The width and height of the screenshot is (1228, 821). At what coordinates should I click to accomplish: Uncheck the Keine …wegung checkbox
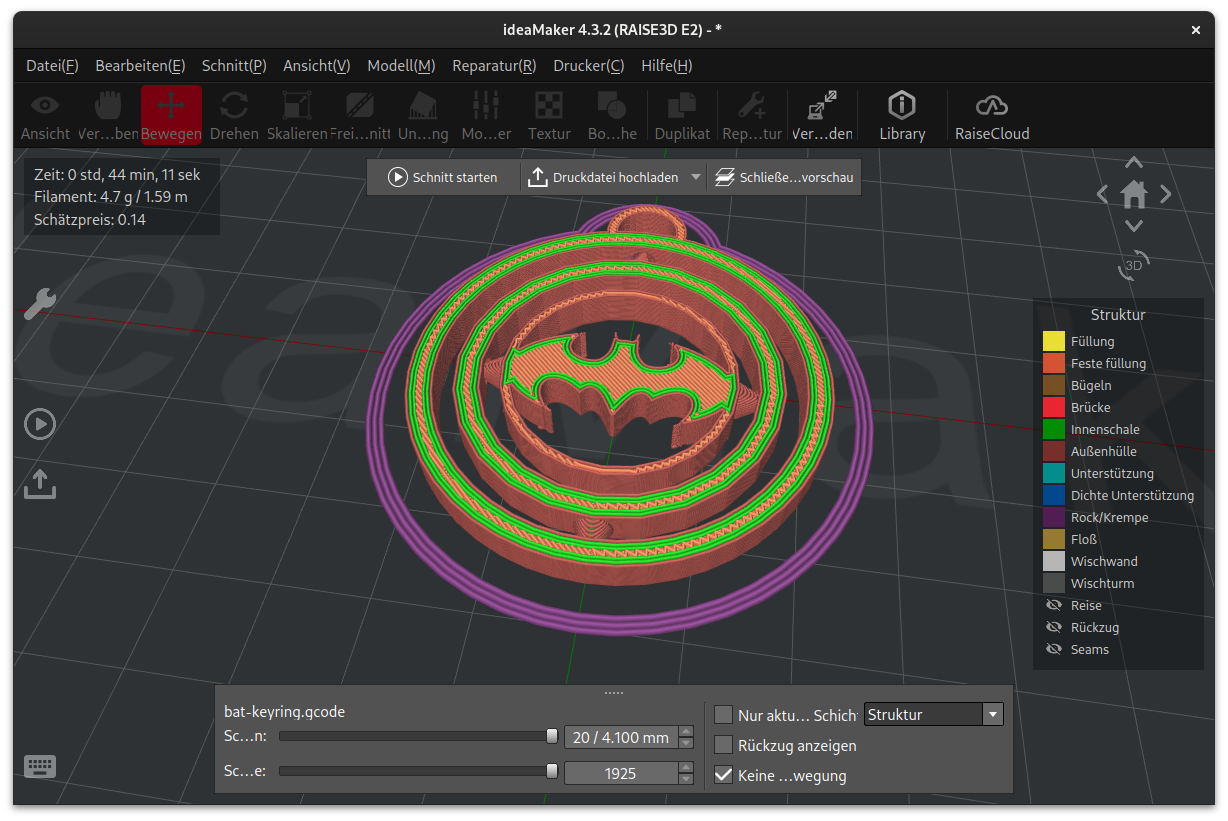pyautogui.click(x=724, y=775)
